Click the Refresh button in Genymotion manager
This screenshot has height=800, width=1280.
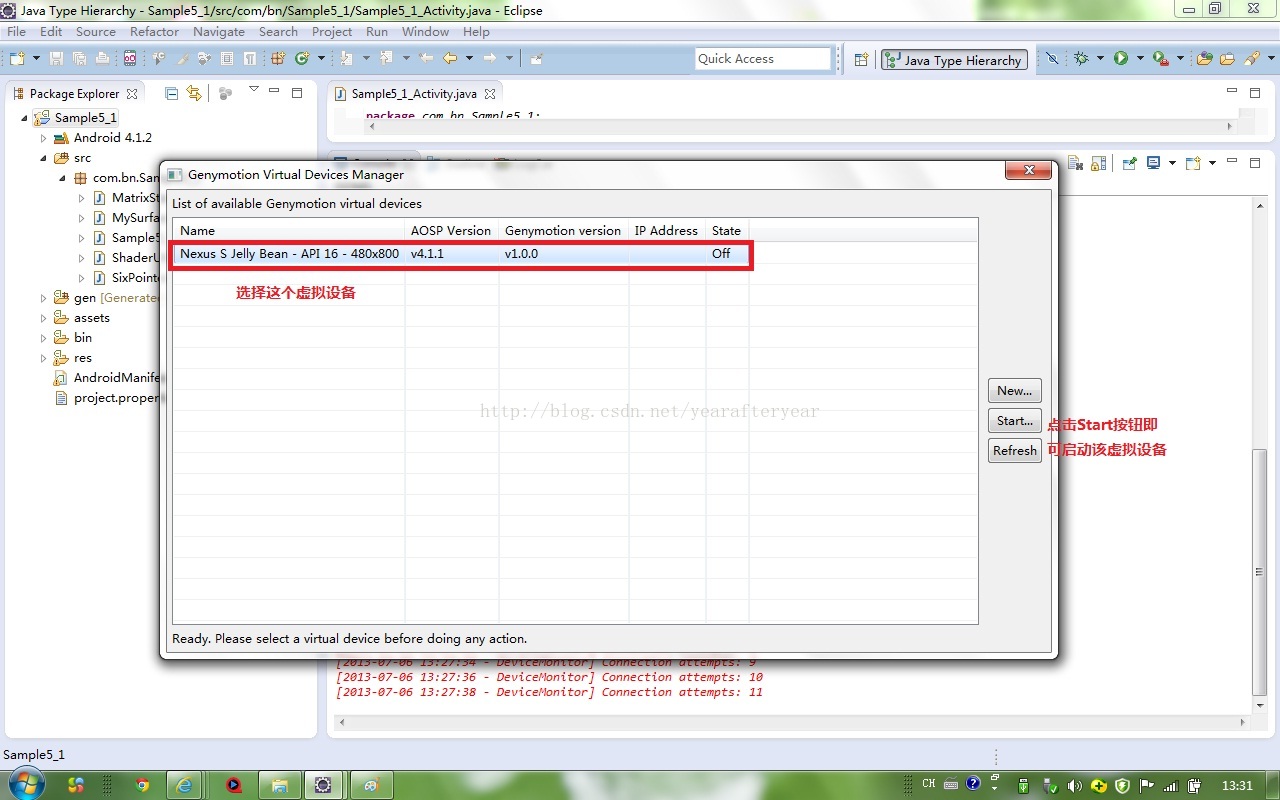[x=1015, y=451]
